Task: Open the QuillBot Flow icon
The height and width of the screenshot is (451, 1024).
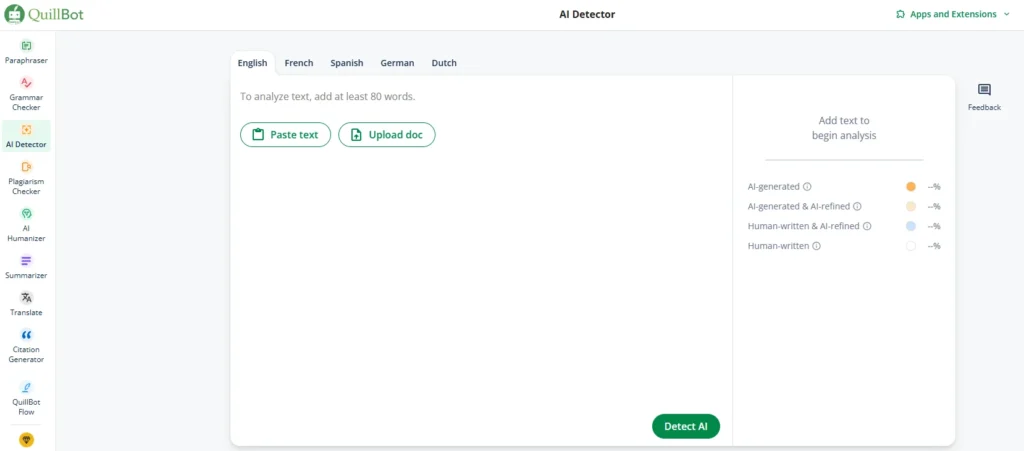Action: coord(26,387)
